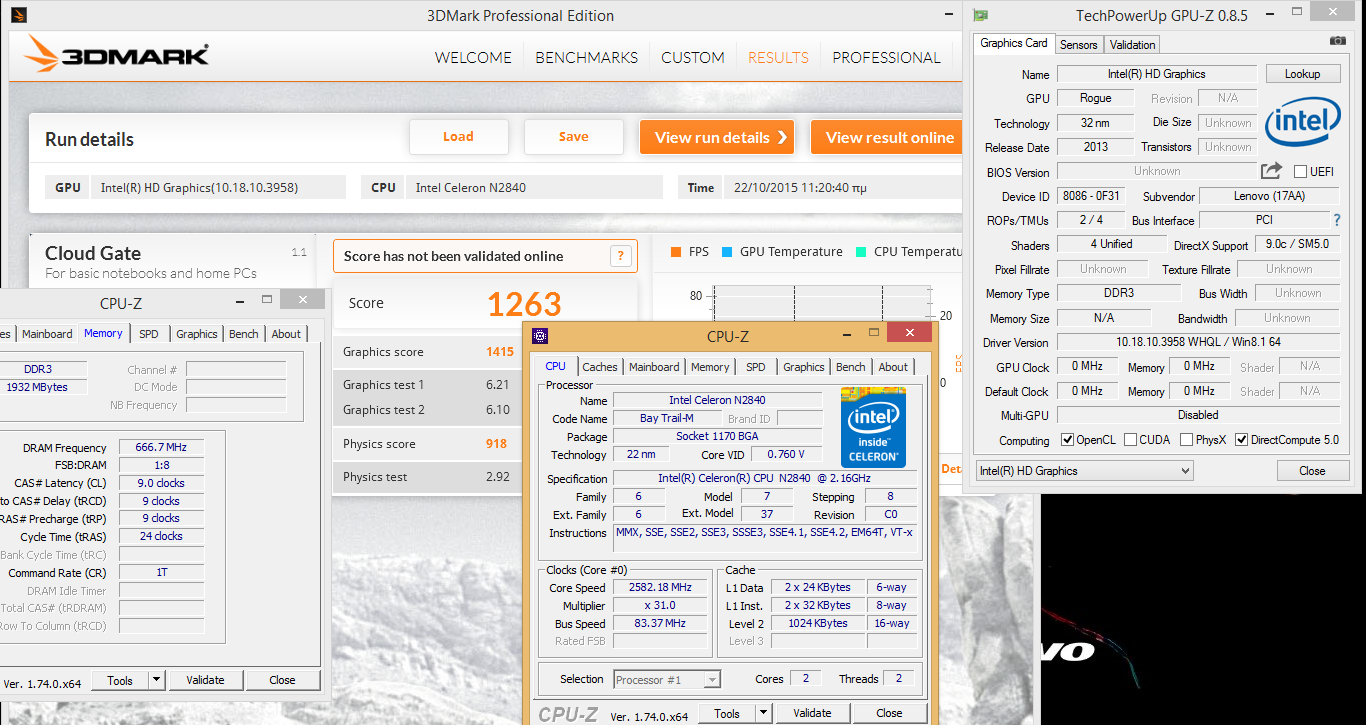Open the Graphics tab in front CPU-Z
The image size is (1366, 725).
(804, 367)
